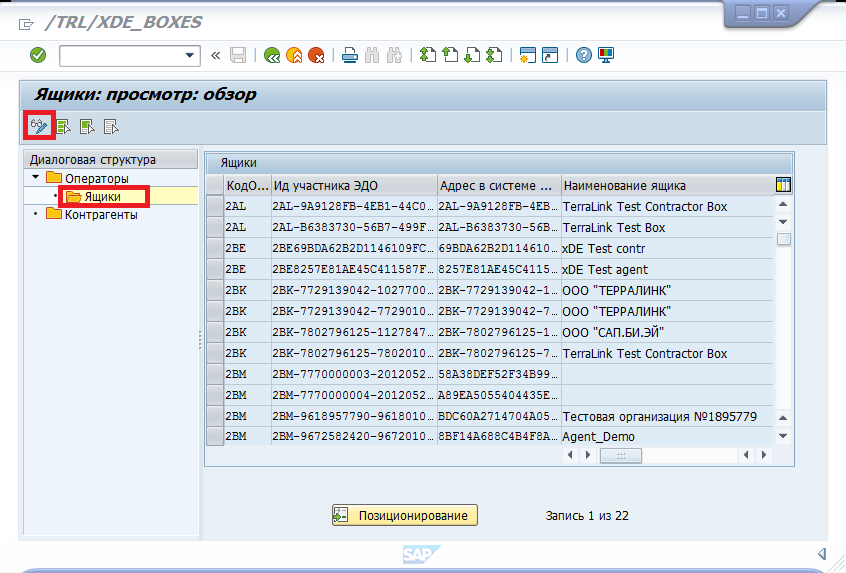Select the Контрагенты folder in tree
The image size is (846, 573).
click(x=101, y=214)
